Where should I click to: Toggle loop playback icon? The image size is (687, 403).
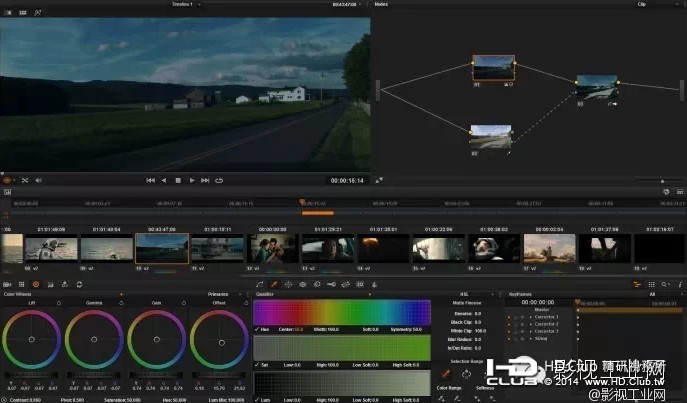click(x=219, y=180)
